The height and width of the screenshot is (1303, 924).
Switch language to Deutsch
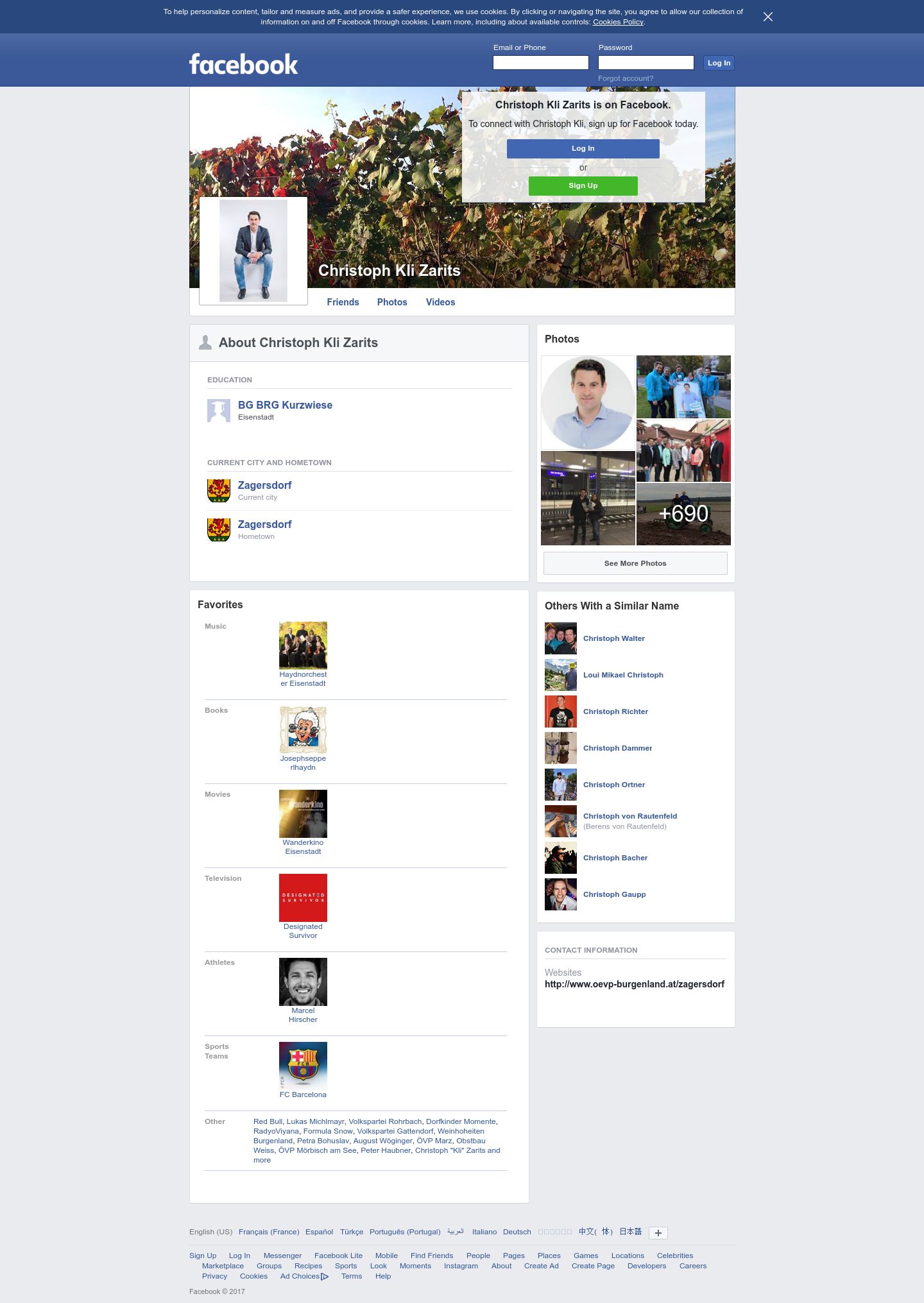[517, 1232]
